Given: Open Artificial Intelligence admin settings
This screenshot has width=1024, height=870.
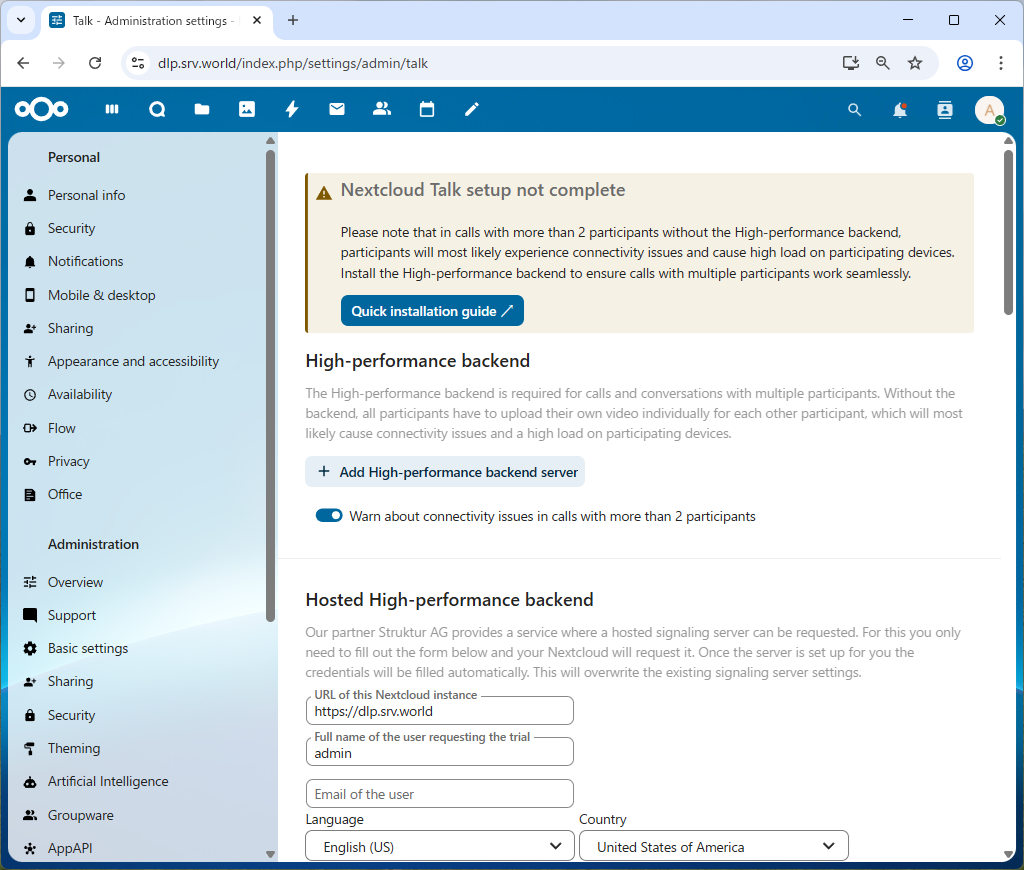Looking at the screenshot, I should (x=108, y=781).
